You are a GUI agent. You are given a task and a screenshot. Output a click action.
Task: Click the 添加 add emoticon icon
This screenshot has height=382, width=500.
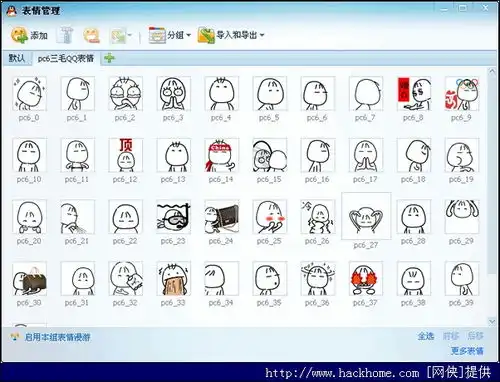19,35
